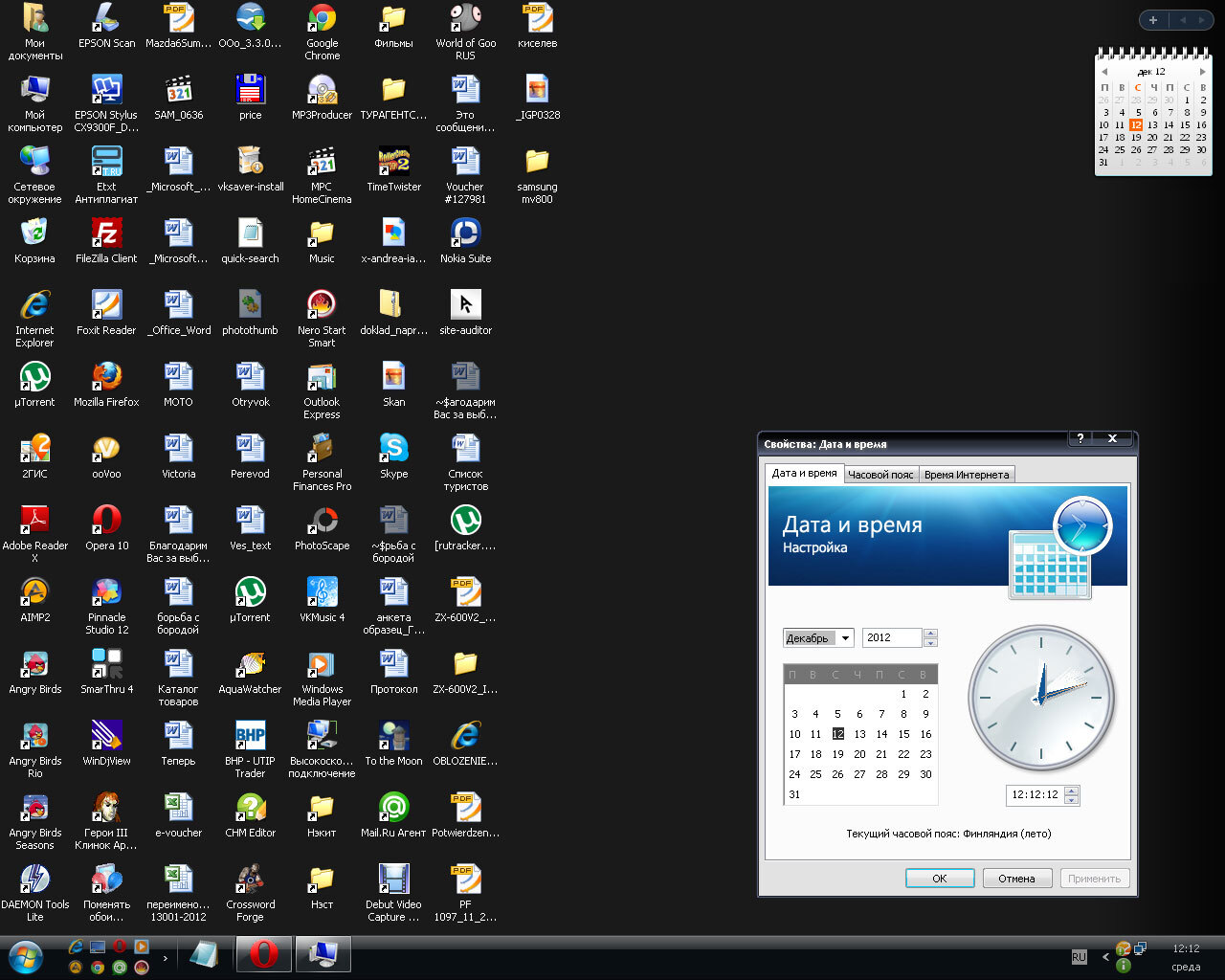Screen dimensions: 1225x980
Task: Select the Debut Video Capture icon
Action: coord(393,893)
